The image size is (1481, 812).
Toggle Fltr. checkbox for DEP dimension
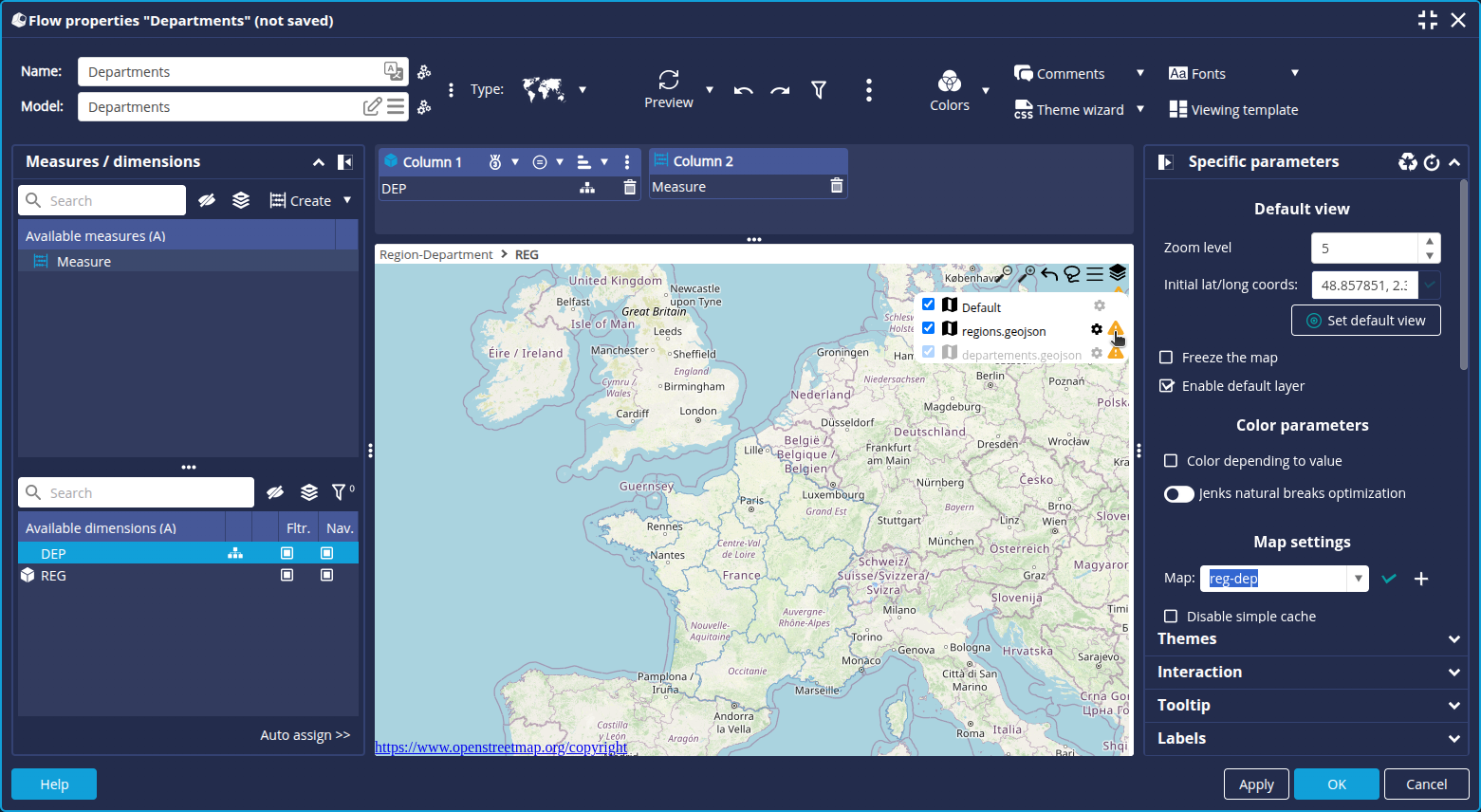pyautogui.click(x=287, y=553)
